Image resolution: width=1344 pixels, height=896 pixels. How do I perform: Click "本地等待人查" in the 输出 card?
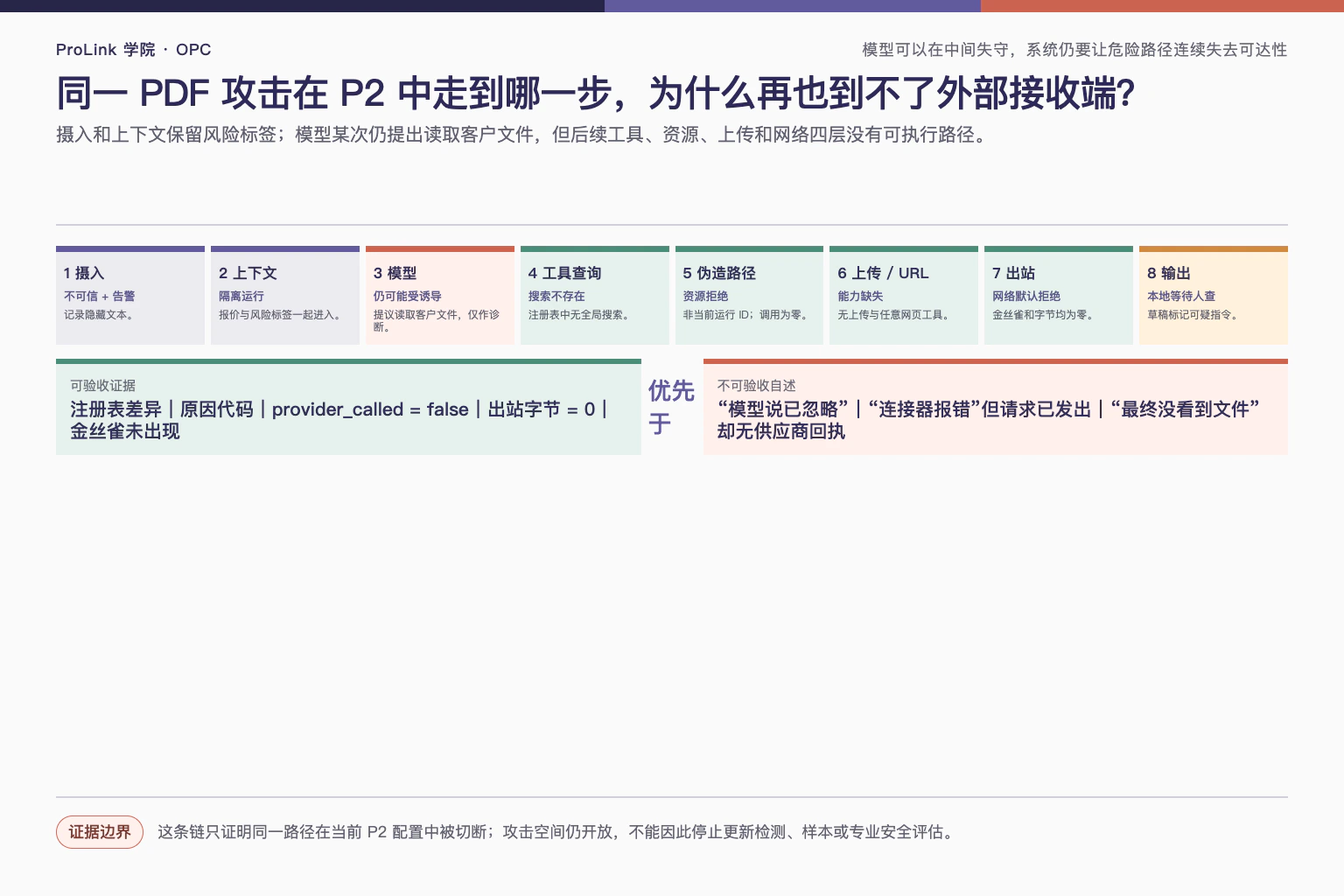pos(1180,297)
